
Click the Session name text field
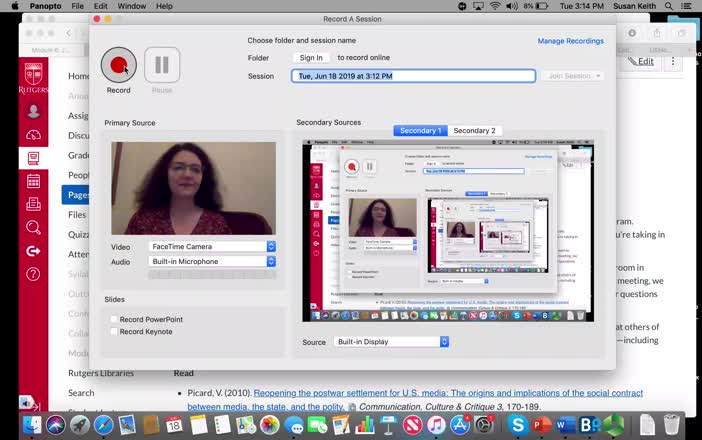(x=413, y=76)
